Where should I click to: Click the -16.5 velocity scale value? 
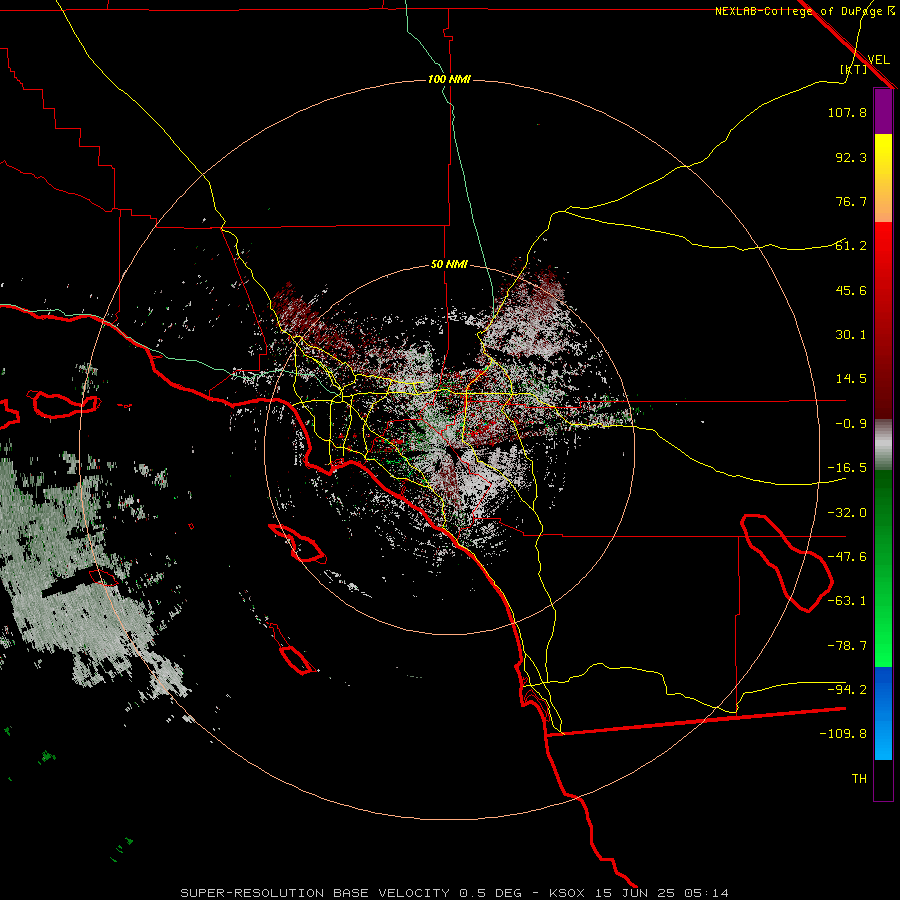pos(847,468)
